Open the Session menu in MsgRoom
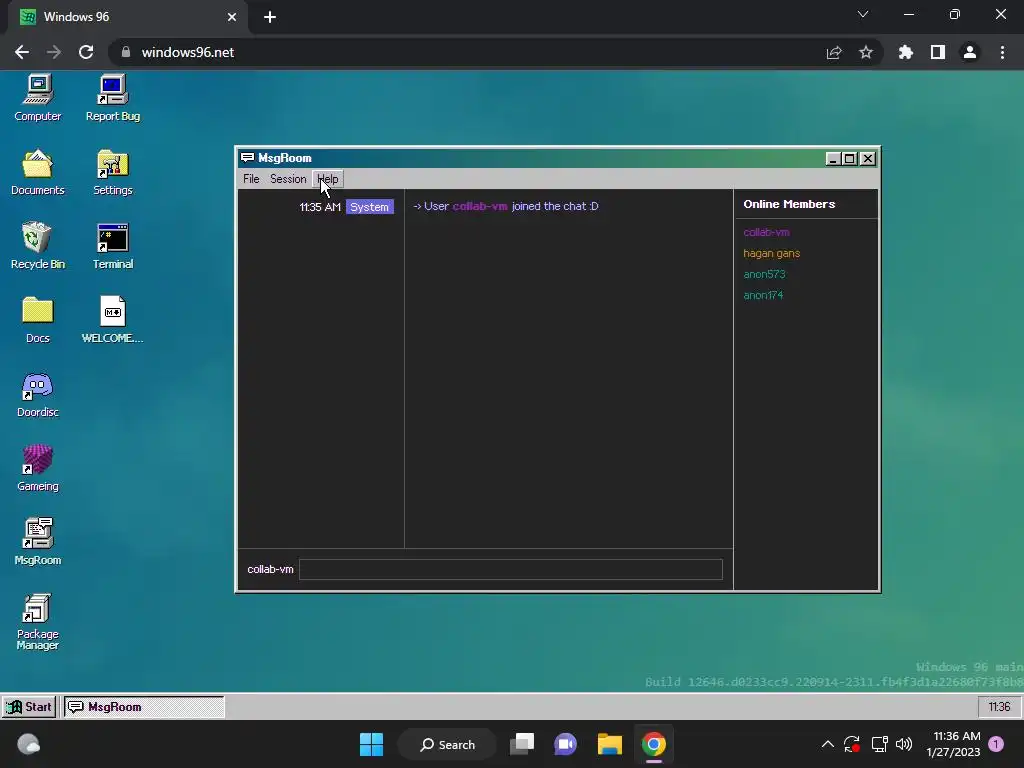This screenshot has height=768, width=1024. tap(288, 179)
